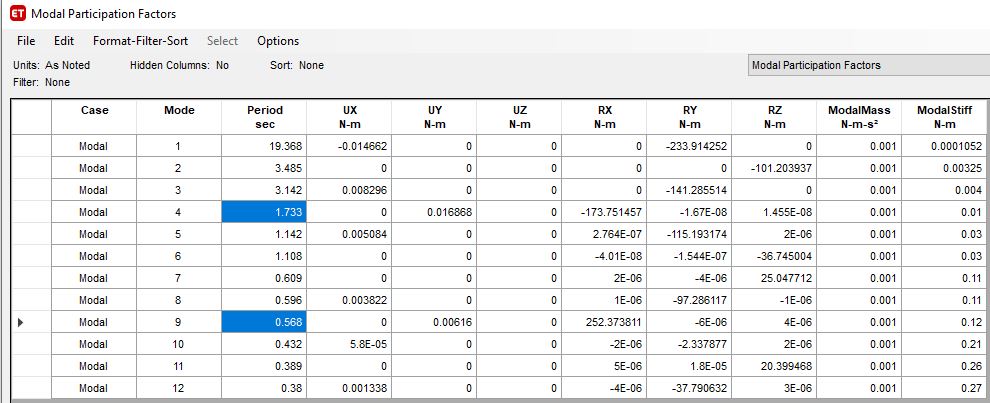Open the Modal Participation Factors table dropdown
Image resolution: width=990 pixels, height=403 pixels.
(x=868, y=65)
